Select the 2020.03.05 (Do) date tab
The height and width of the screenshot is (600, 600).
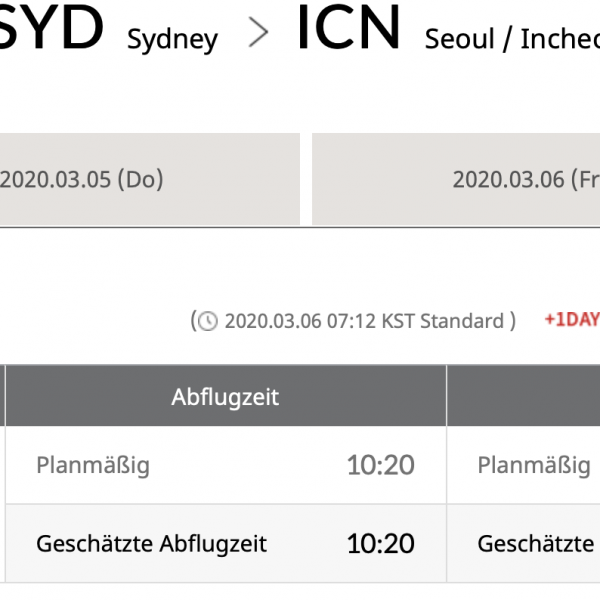pos(150,179)
